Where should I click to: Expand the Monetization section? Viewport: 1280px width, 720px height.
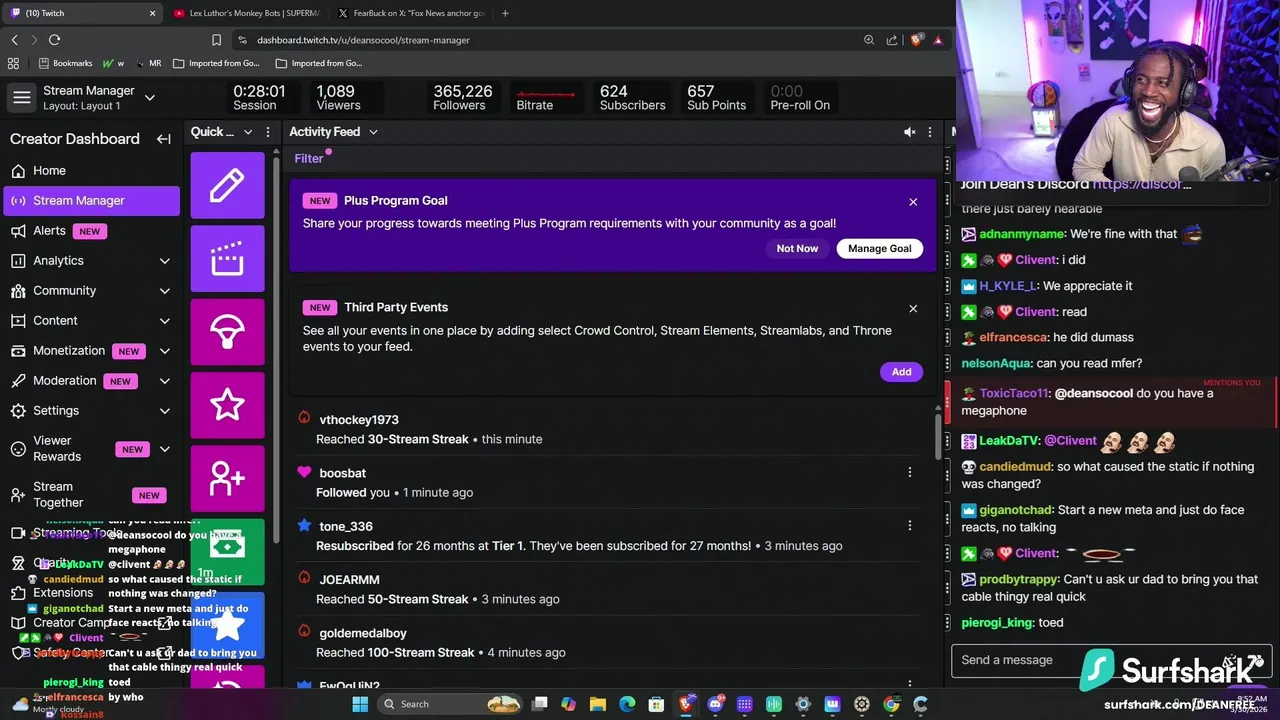[x=165, y=351]
